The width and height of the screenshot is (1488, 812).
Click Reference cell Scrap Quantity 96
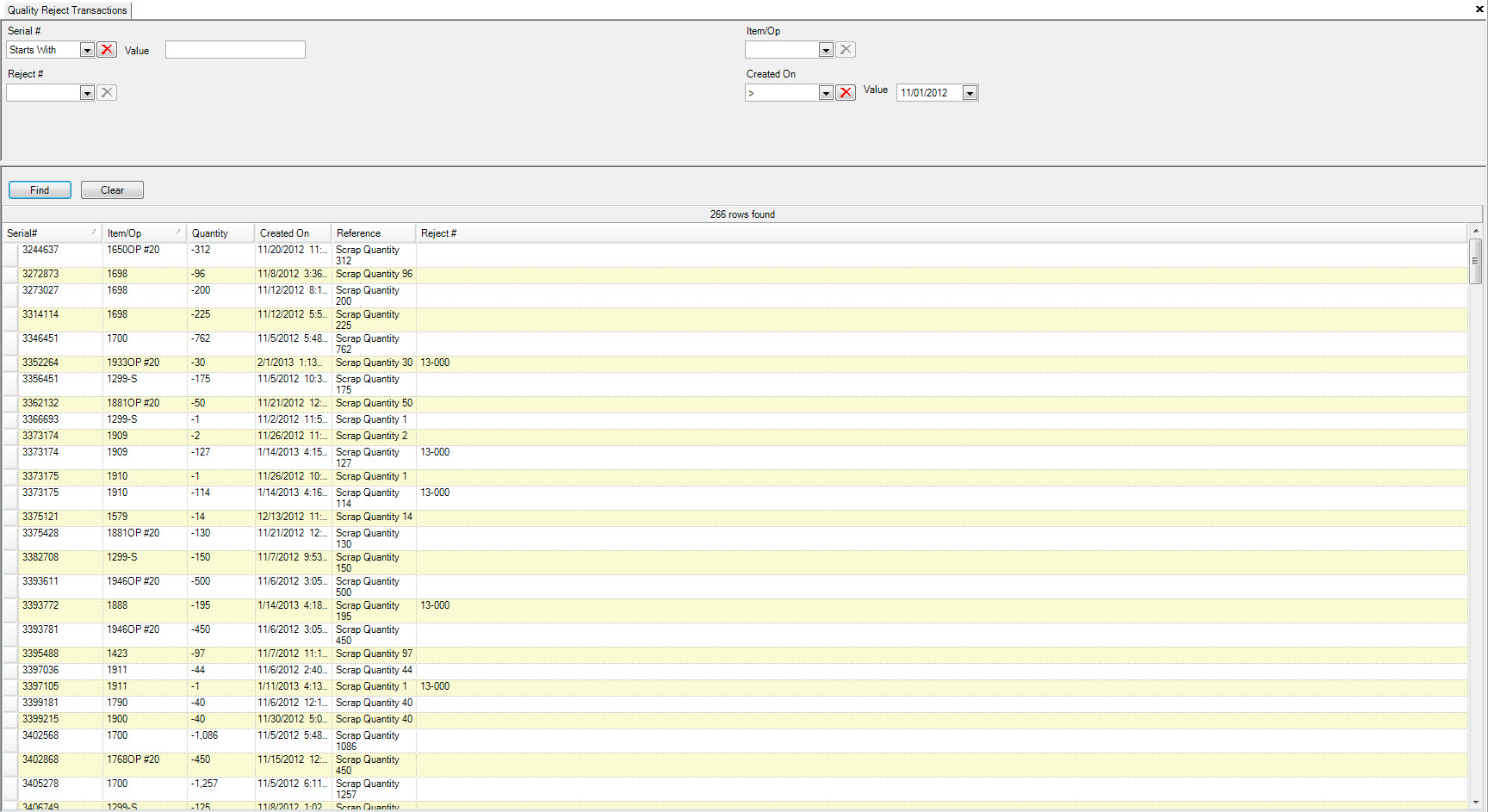click(x=375, y=274)
